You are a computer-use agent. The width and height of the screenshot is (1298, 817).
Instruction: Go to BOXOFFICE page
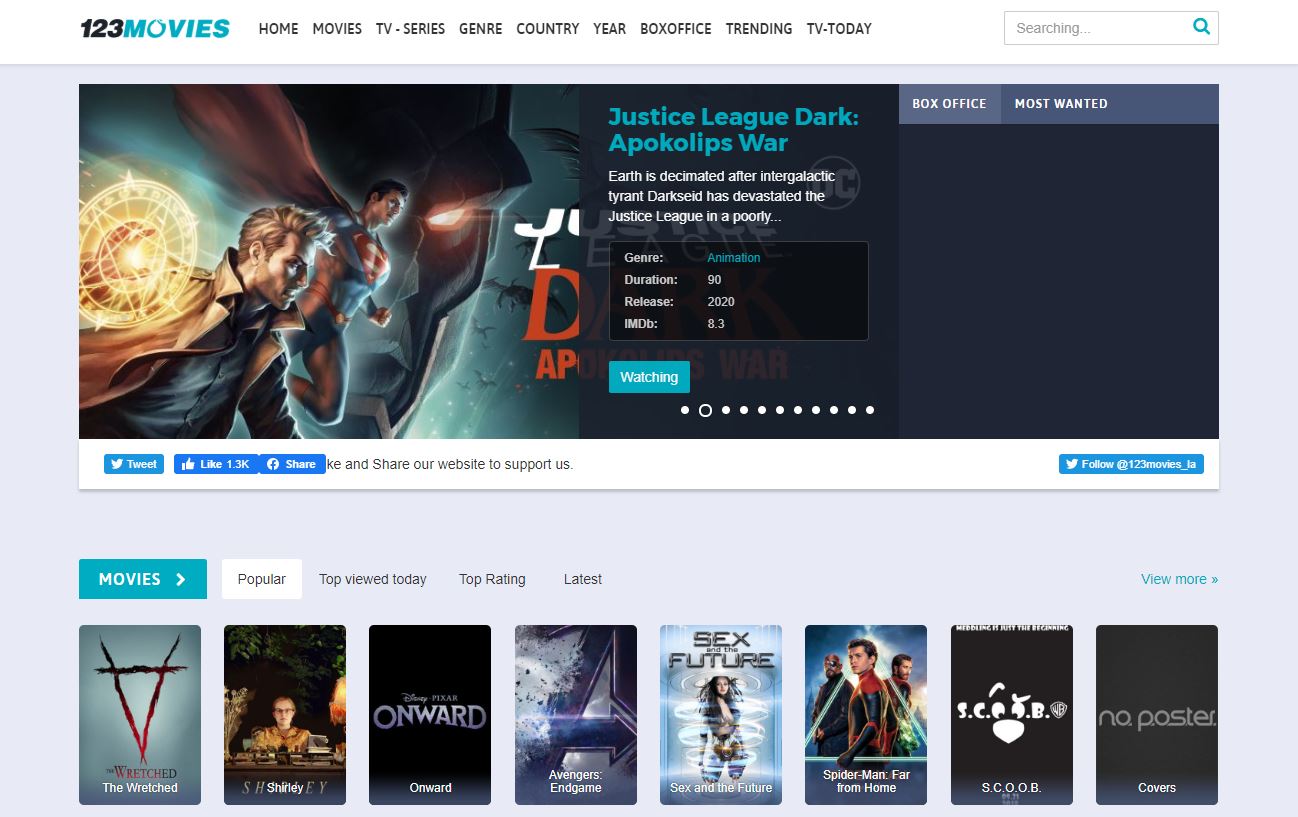click(676, 29)
